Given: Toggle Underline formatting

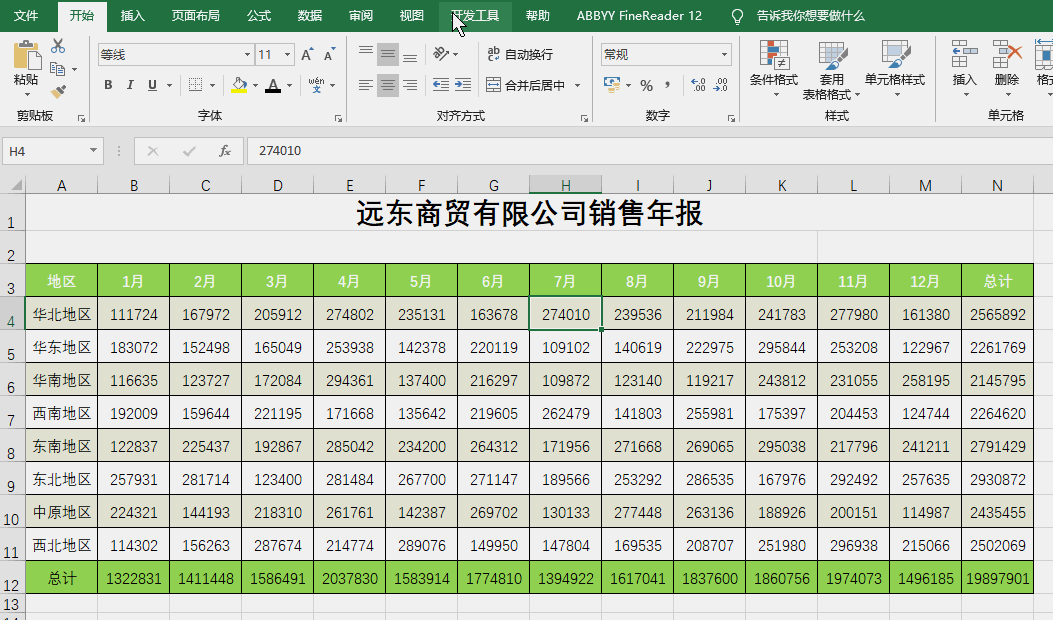Looking at the screenshot, I should tap(152, 85).
